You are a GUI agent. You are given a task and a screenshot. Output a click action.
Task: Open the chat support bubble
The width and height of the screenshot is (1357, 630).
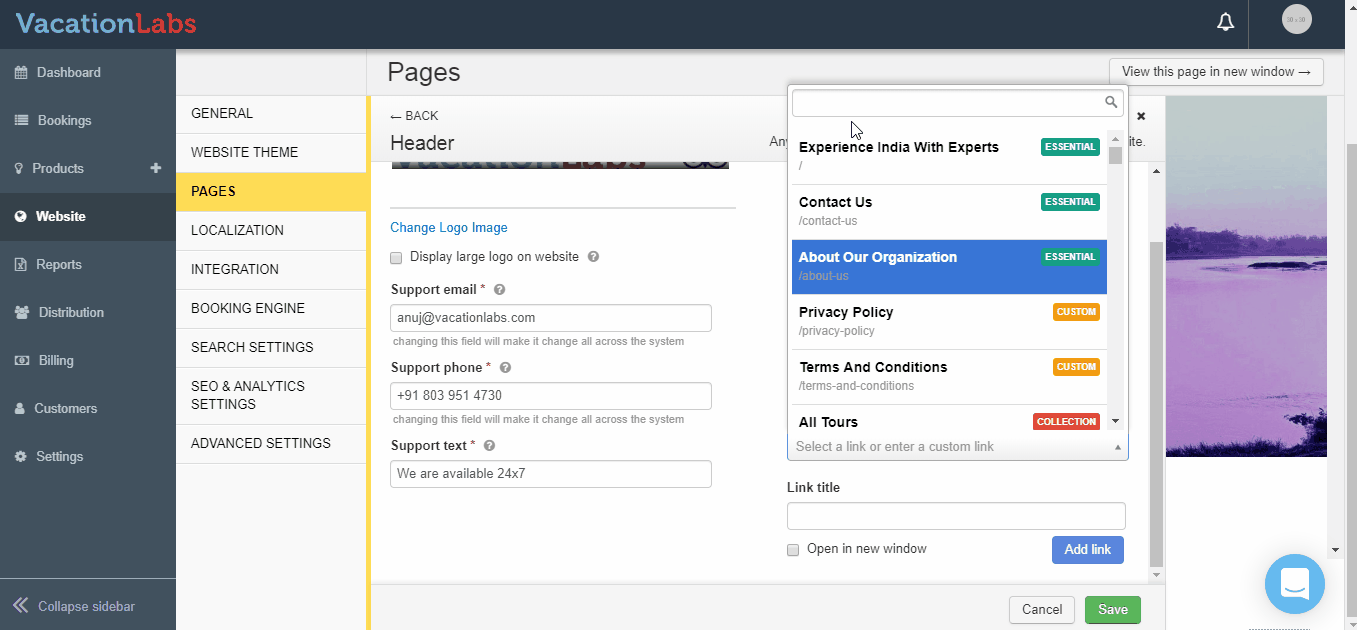click(1294, 583)
